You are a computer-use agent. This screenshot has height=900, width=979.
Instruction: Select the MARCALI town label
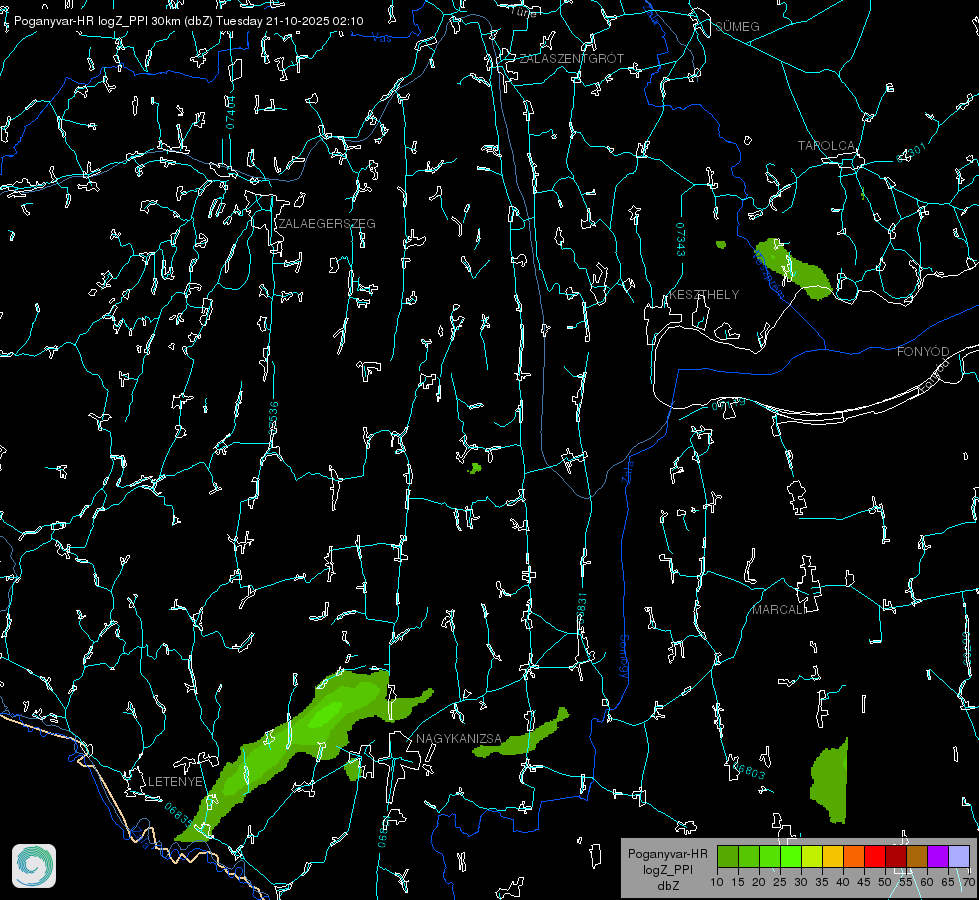point(779,610)
